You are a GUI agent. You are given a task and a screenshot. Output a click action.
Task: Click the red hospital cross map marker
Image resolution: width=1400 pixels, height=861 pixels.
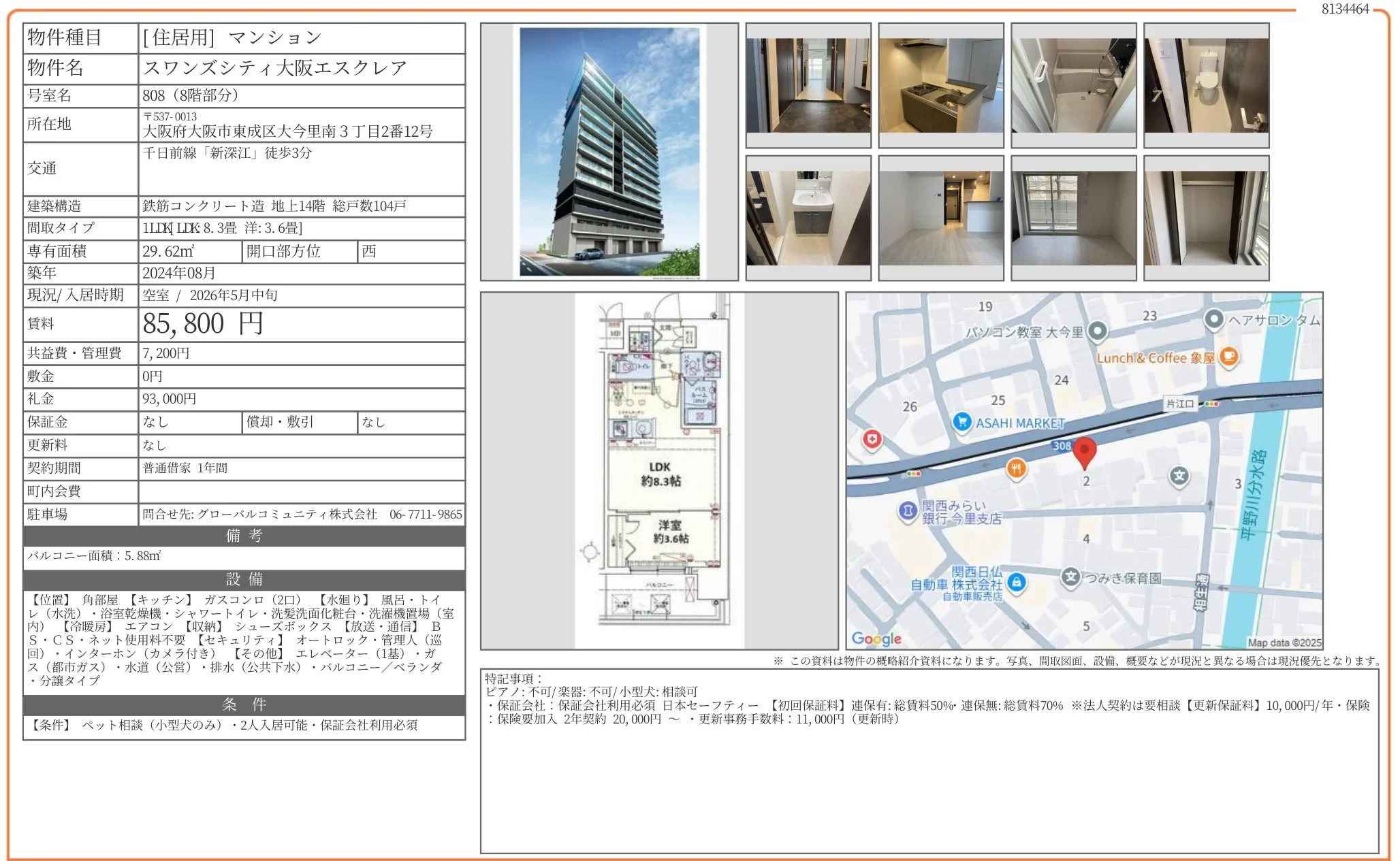pyautogui.click(x=872, y=439)
